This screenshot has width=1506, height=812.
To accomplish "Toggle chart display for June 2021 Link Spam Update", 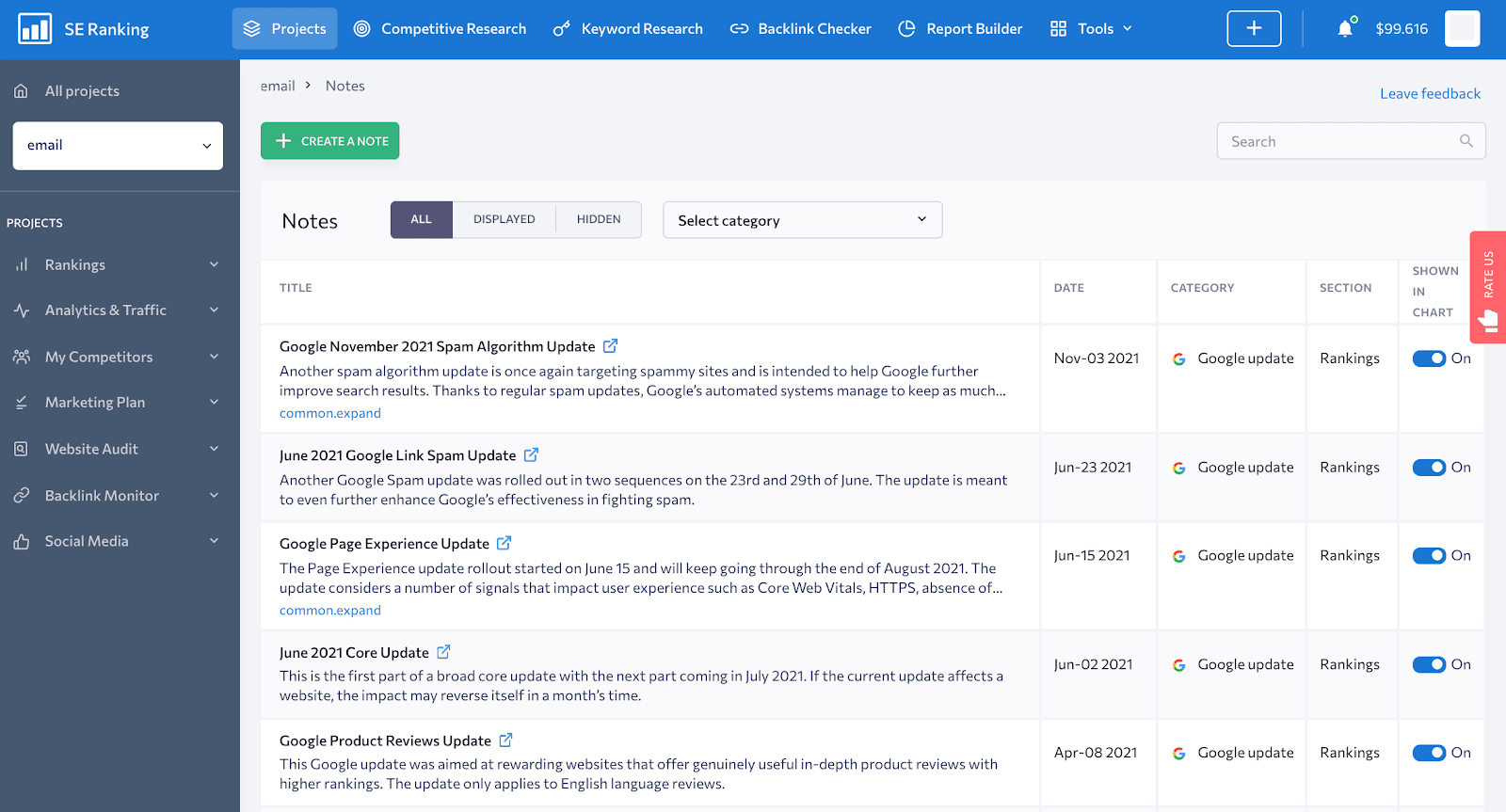I will 1429,468.
